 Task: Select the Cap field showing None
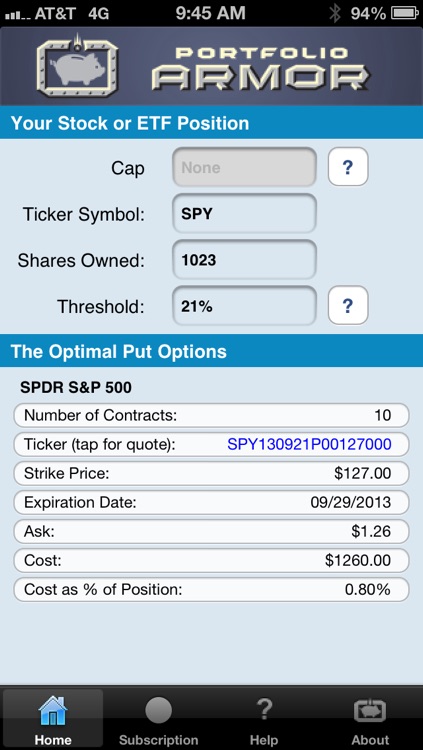click(x=244, y=166)
